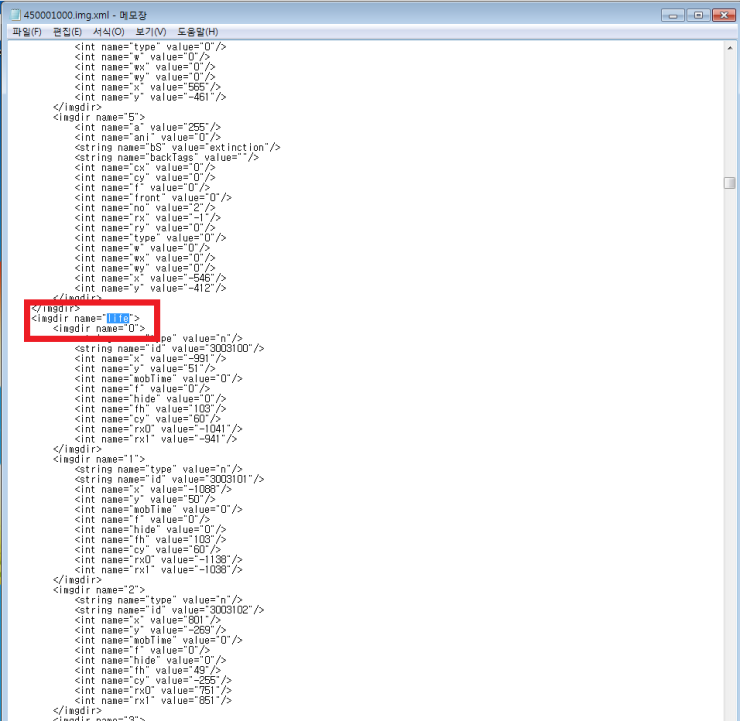
Task: Click the Notepad icon in the title bar
Action: pyautogui.click(x=16, y=15)
